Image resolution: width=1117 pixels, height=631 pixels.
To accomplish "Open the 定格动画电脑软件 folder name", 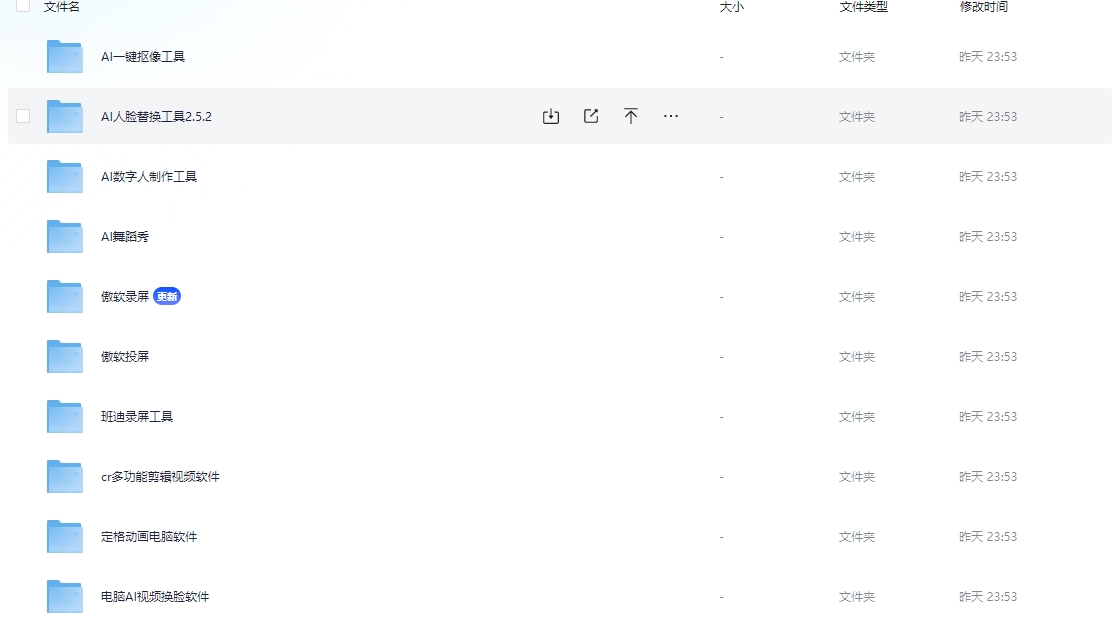I will 149,537.
